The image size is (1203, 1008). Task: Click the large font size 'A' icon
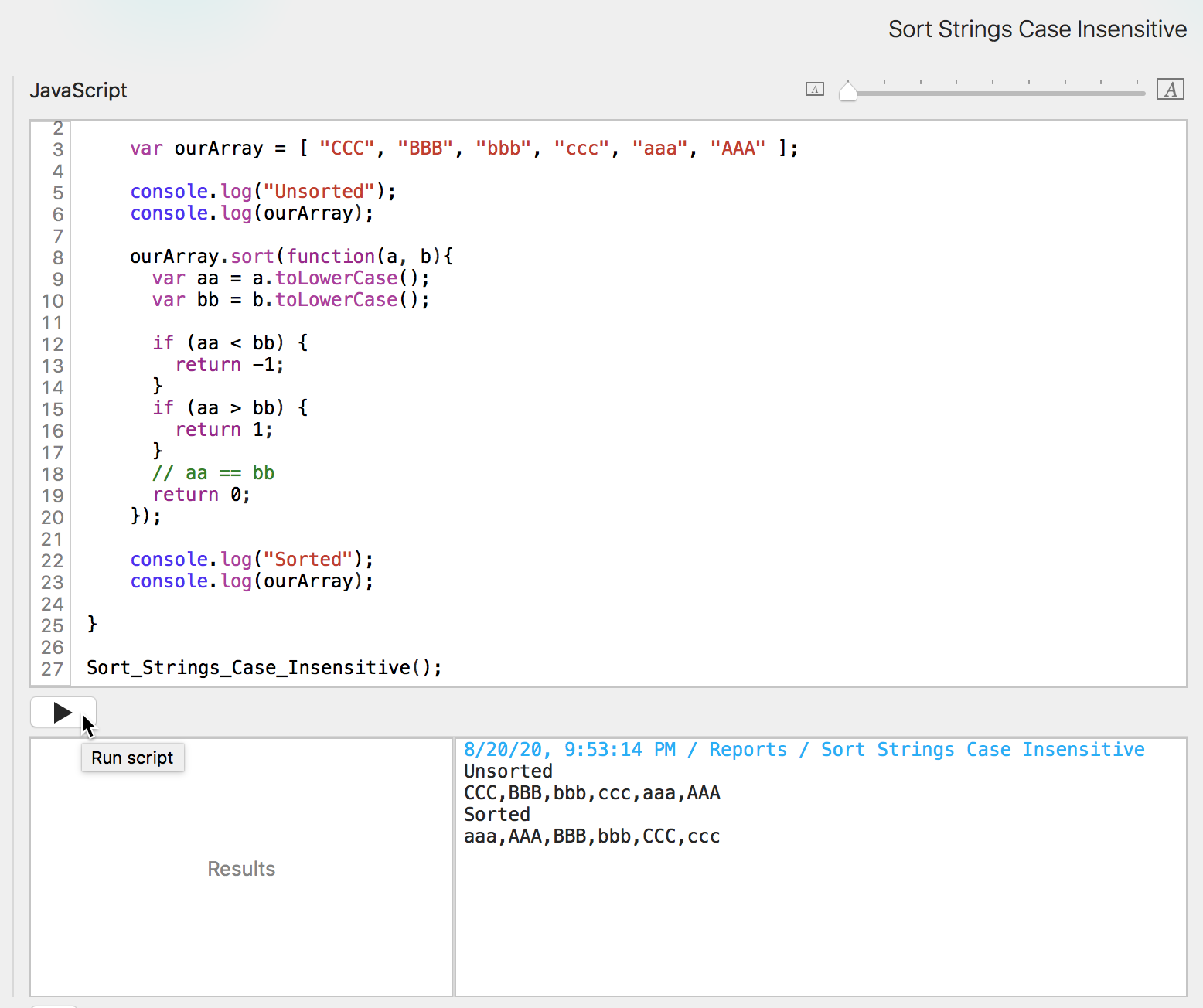click(1170, 90)
